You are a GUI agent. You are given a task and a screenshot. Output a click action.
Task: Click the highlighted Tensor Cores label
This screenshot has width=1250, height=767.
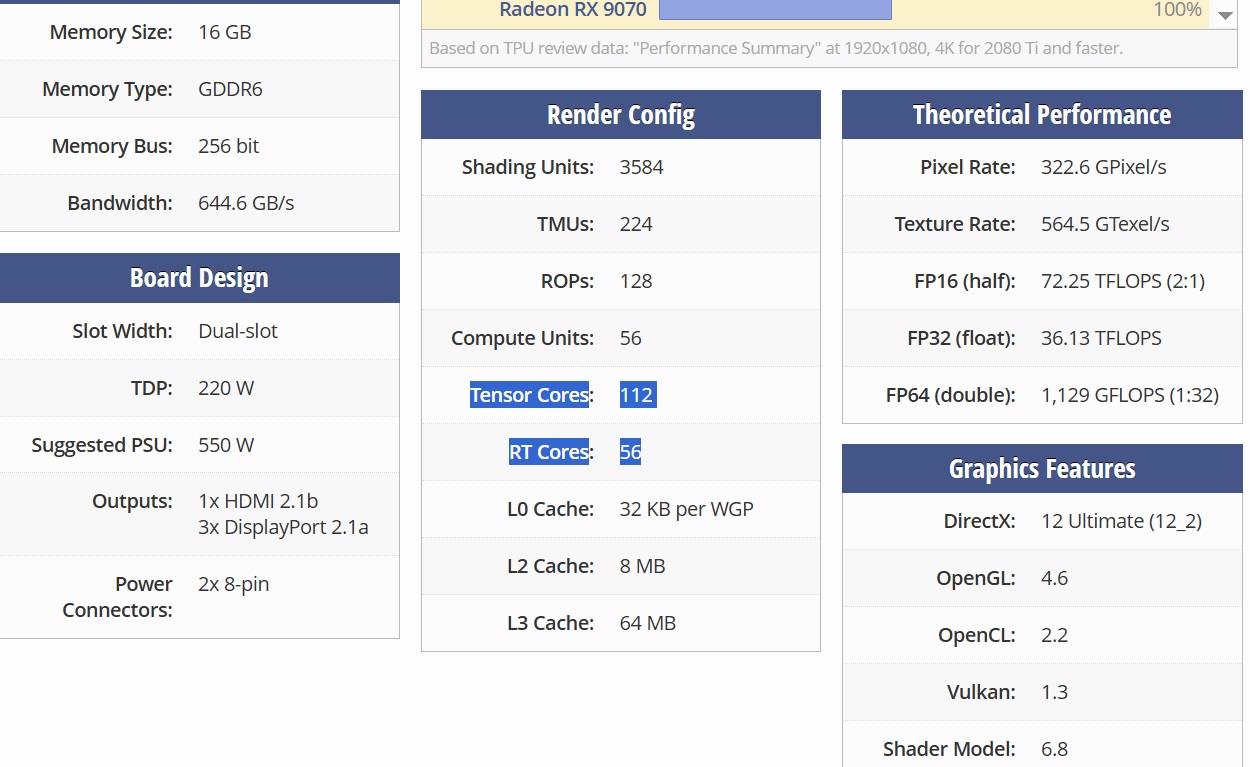click(531, 395)
